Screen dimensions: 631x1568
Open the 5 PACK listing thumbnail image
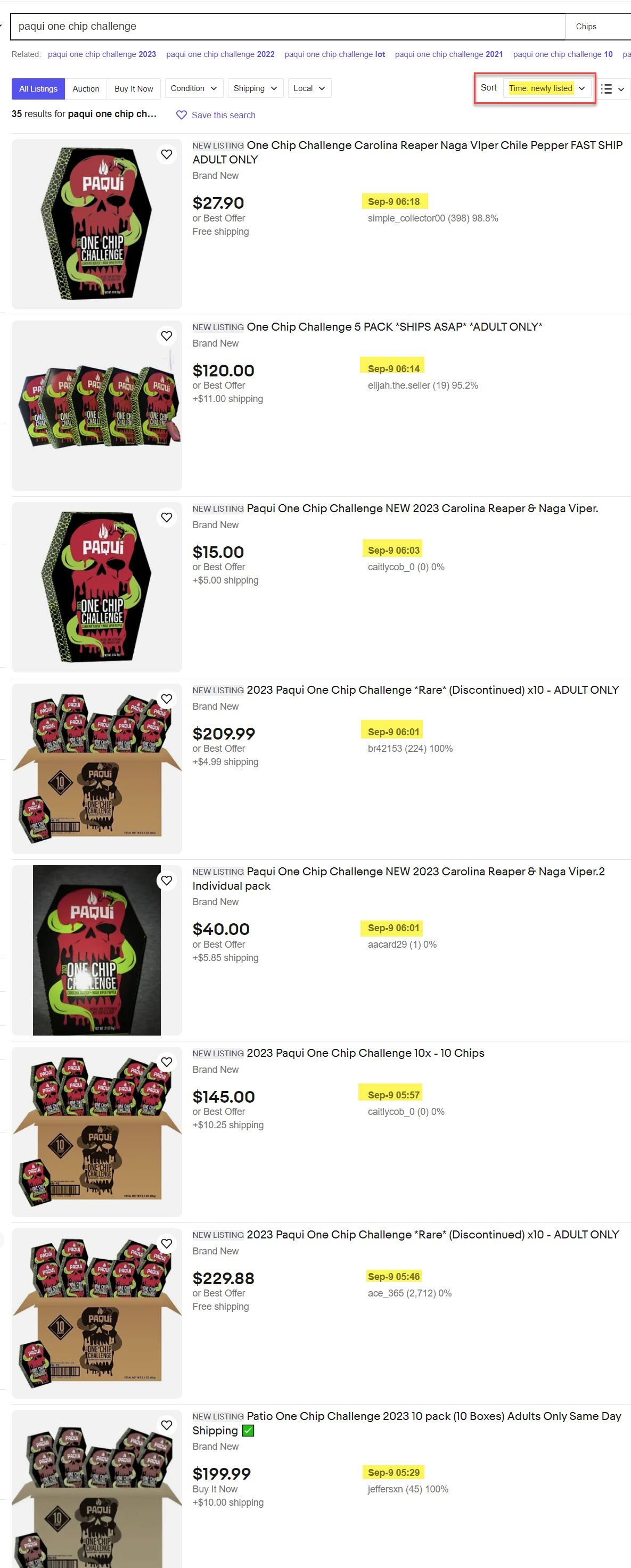97,405
